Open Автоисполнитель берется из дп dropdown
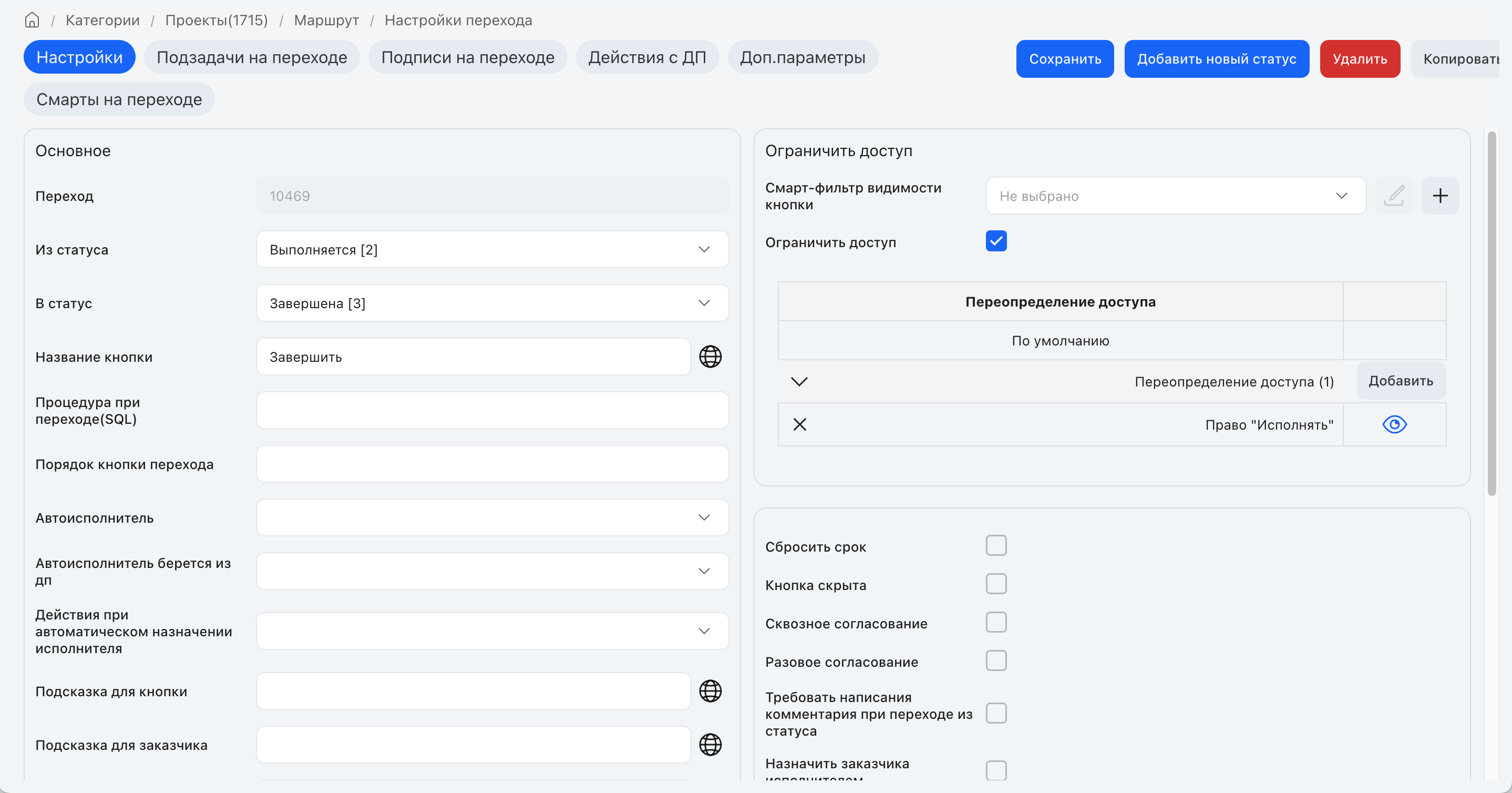Image resolution: width=1512 pixels, height=793 pixels. (x=492, y=571)
